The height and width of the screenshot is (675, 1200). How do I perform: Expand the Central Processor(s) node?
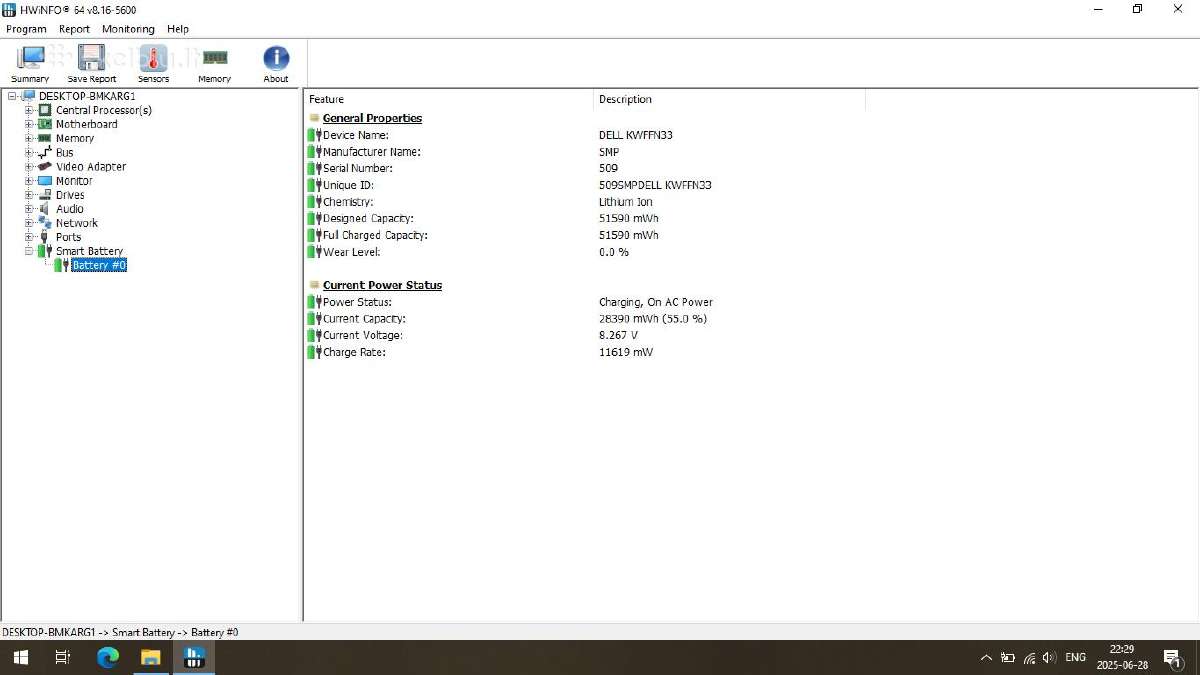(30, 110)
